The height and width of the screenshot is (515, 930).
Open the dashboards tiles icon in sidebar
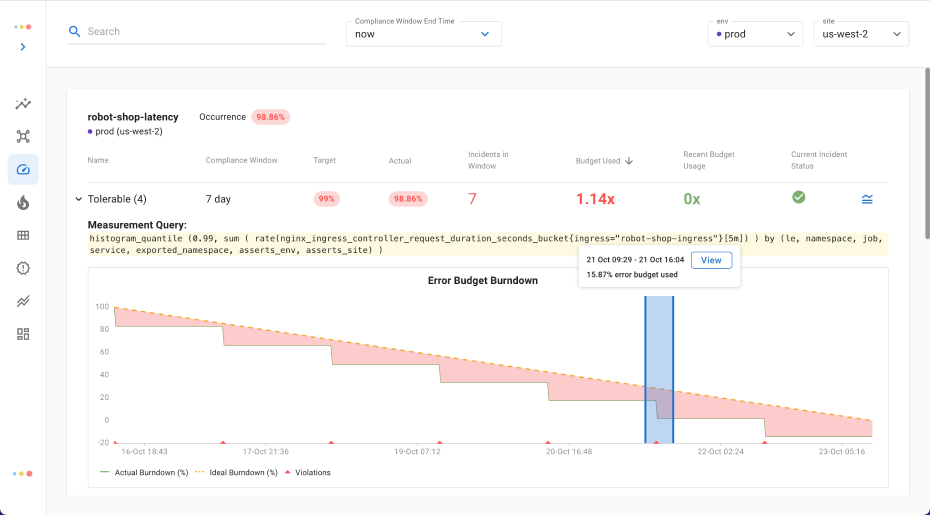click(23, 334)
